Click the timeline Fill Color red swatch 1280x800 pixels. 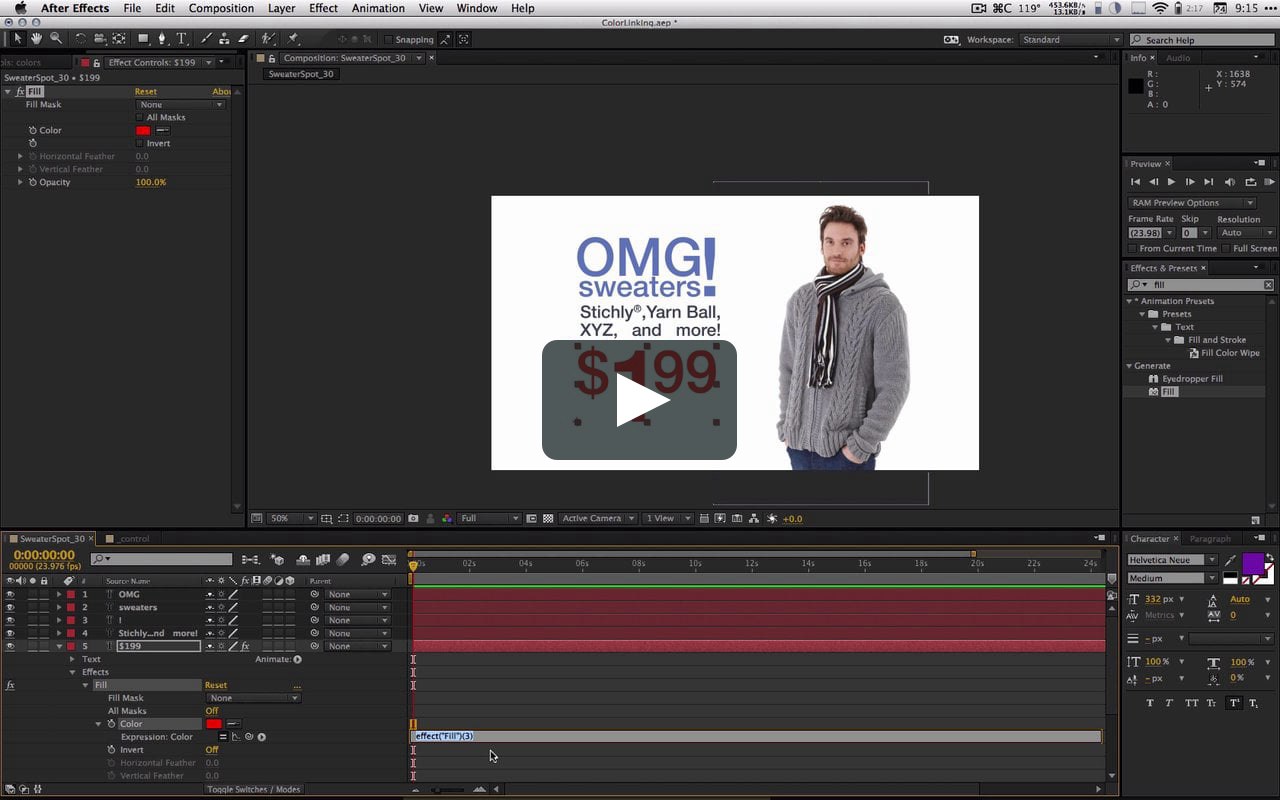coord(214,724)
